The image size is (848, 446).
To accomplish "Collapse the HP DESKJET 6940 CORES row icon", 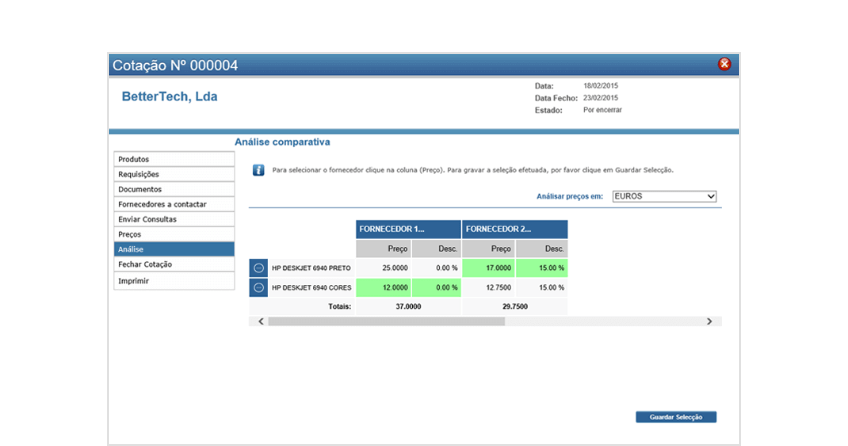I will (259, 288).
